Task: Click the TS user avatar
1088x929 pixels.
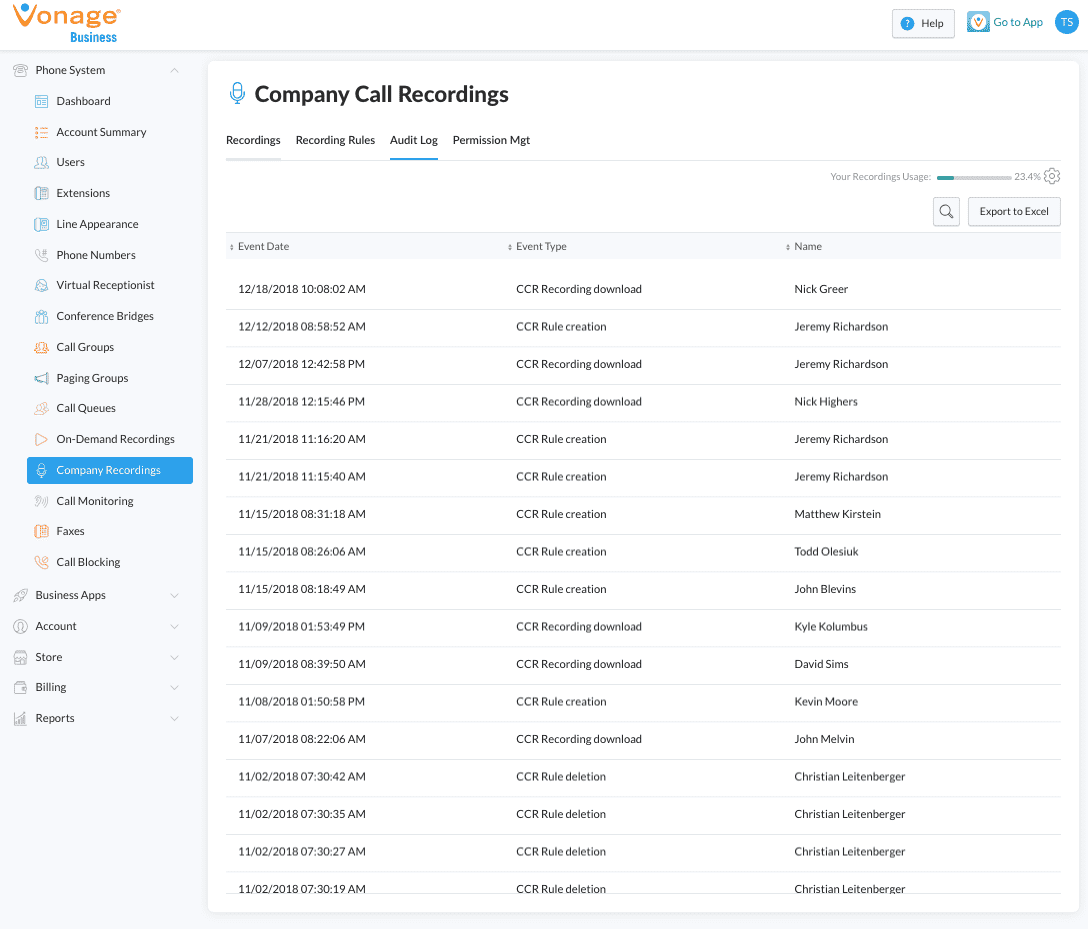Action: point(1066,22)
